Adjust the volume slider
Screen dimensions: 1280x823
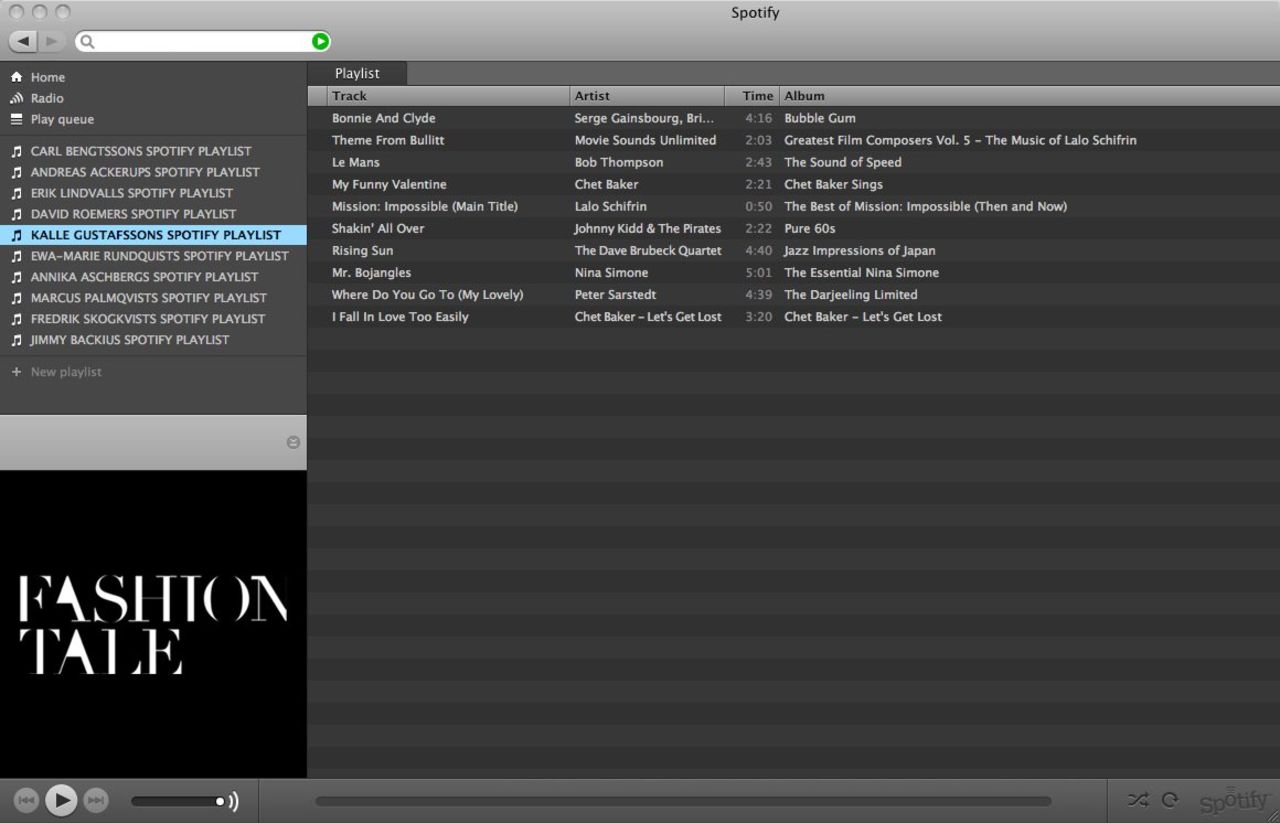[x=178, y=801]
